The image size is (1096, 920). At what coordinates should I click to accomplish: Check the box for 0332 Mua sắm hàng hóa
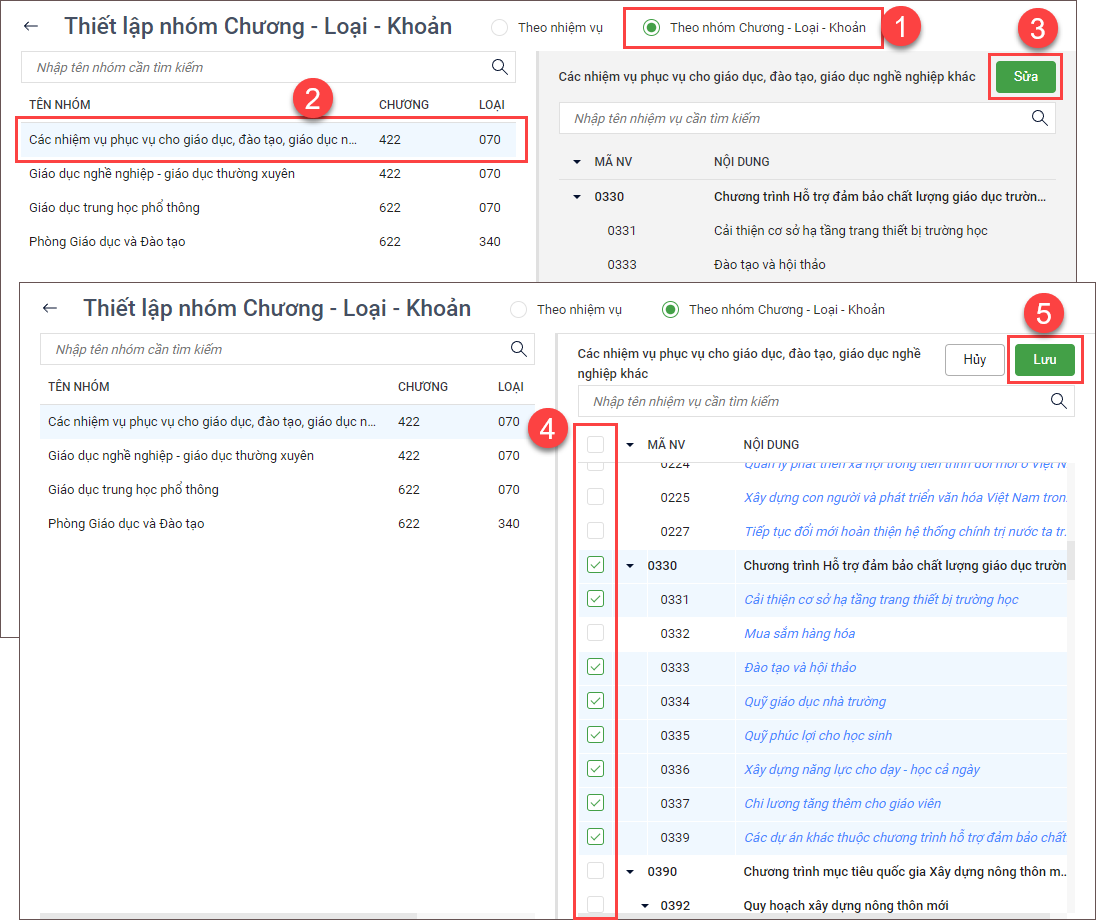595,633
